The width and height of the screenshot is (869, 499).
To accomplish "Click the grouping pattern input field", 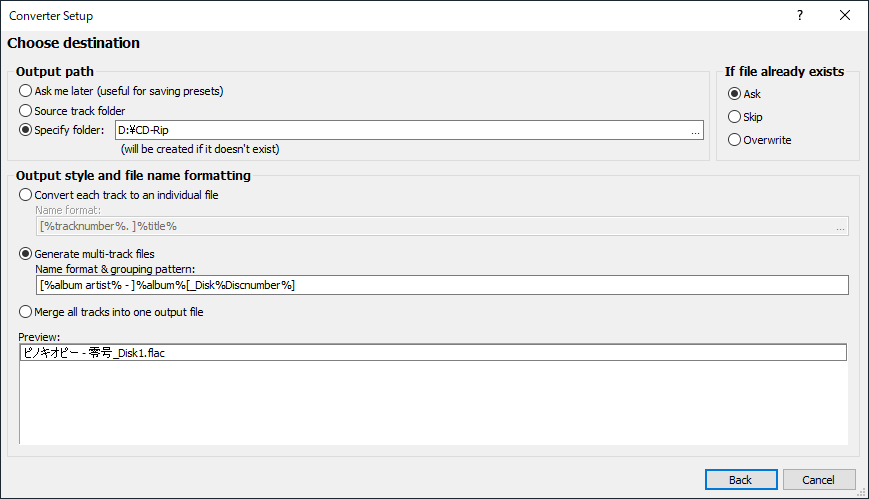I will tap(440, 285).
